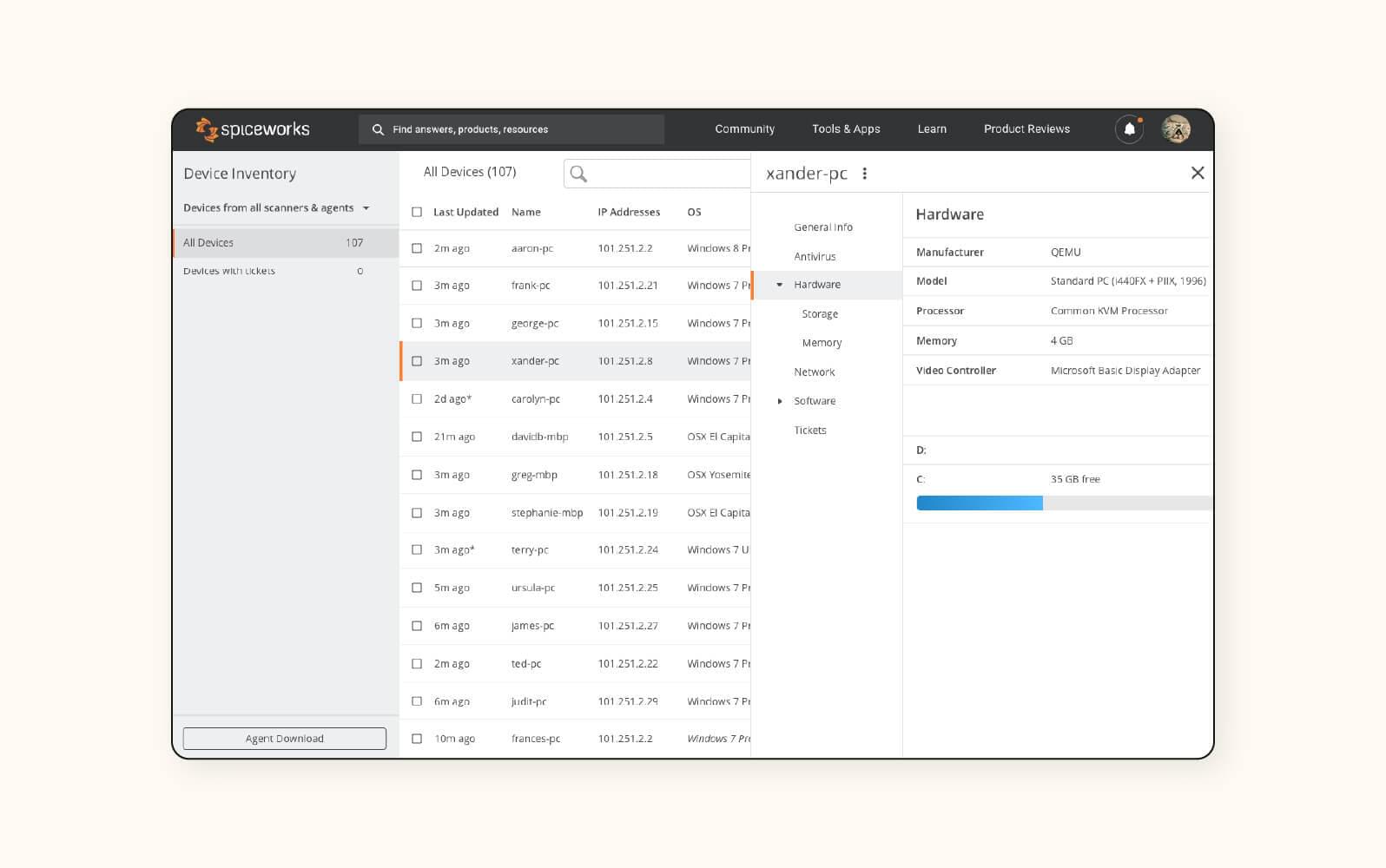Check the xander-pc row checkbox

pos(417,361)
